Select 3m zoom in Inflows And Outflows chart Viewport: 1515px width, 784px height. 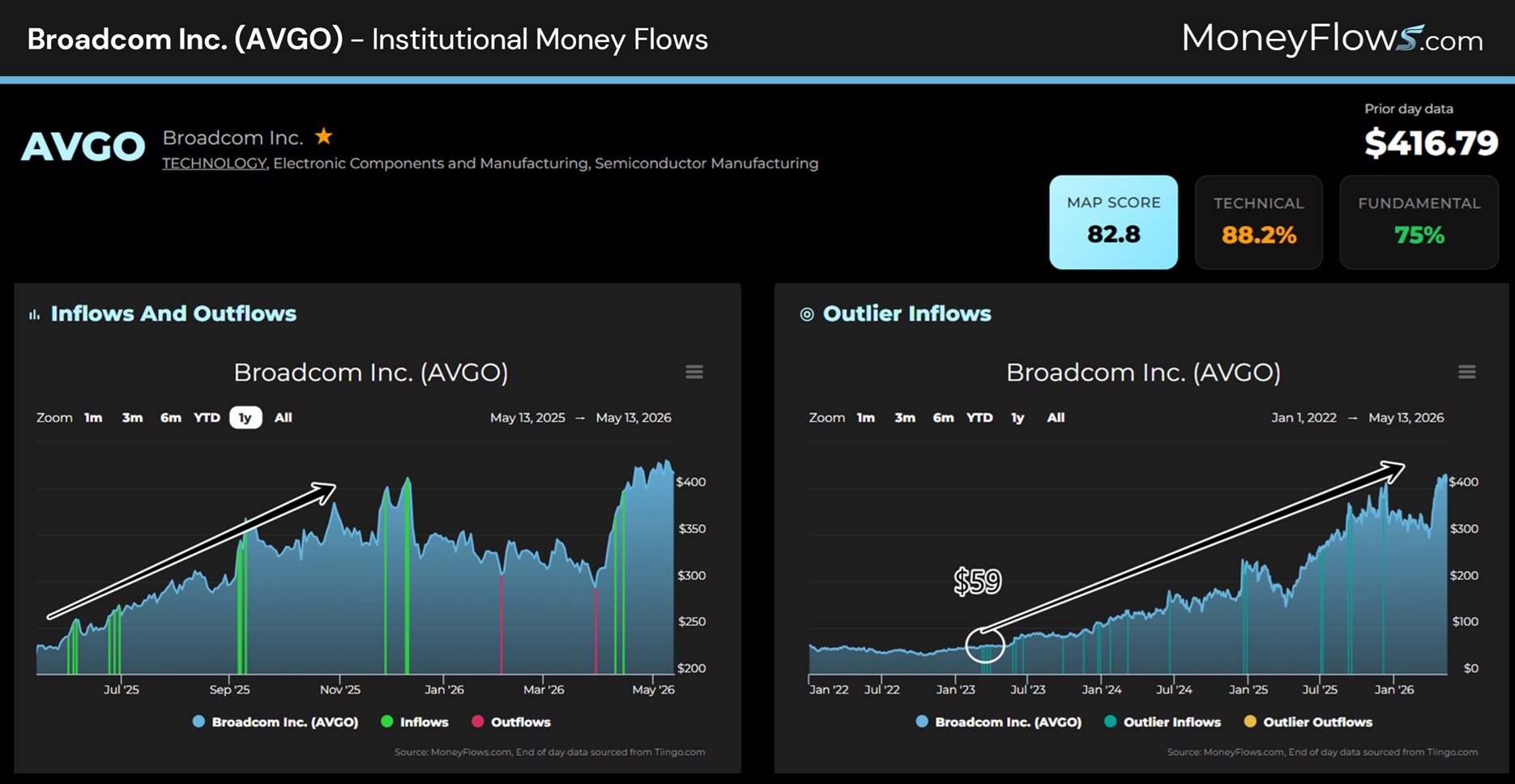(x=132, y=418)
